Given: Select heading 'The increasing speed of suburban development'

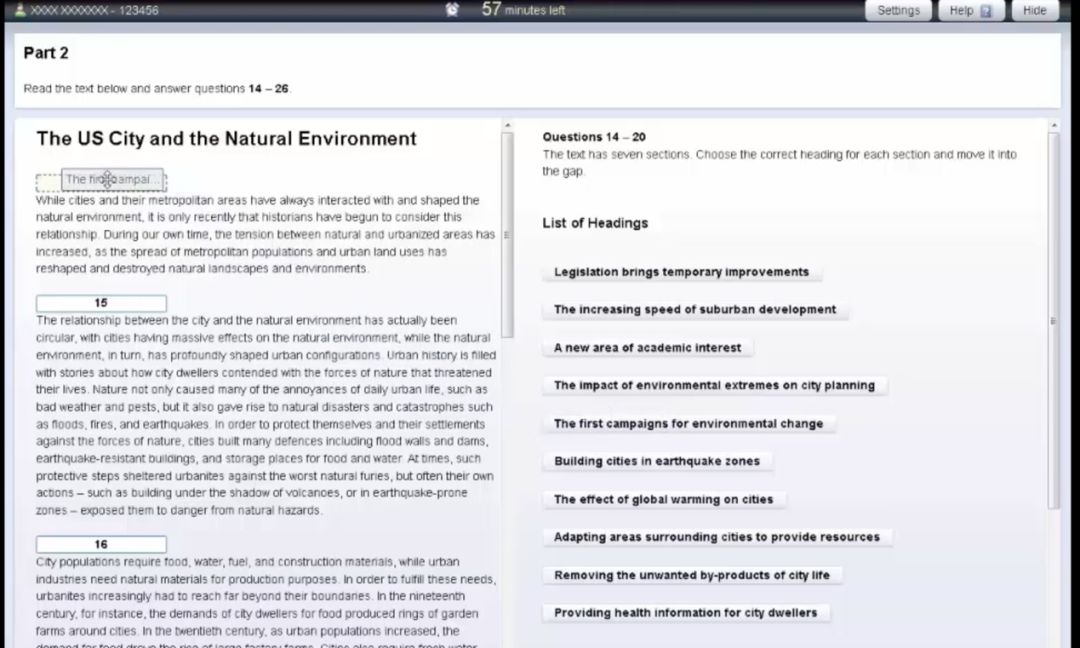Looking at the screenshot, I should (695, 310).
